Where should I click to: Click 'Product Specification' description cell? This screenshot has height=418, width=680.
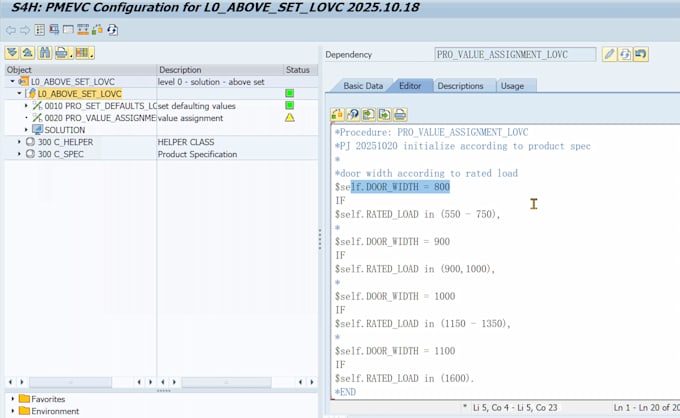pos(197,154)
